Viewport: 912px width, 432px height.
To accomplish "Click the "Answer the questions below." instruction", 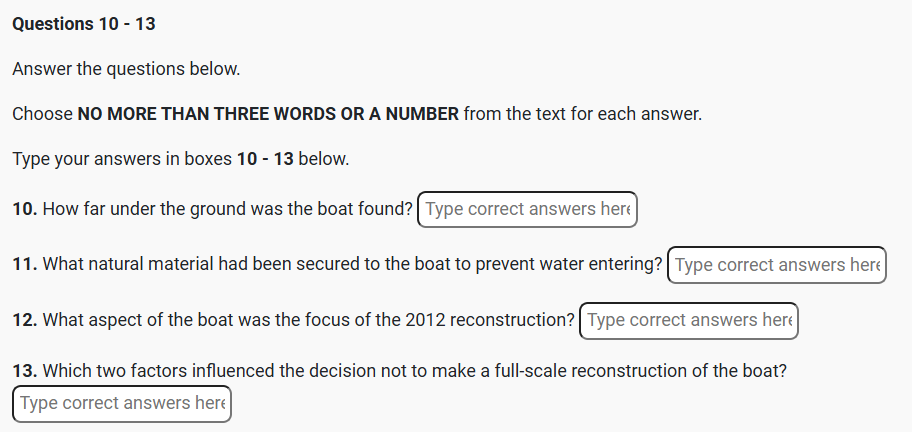I will (x=126, y=70).
